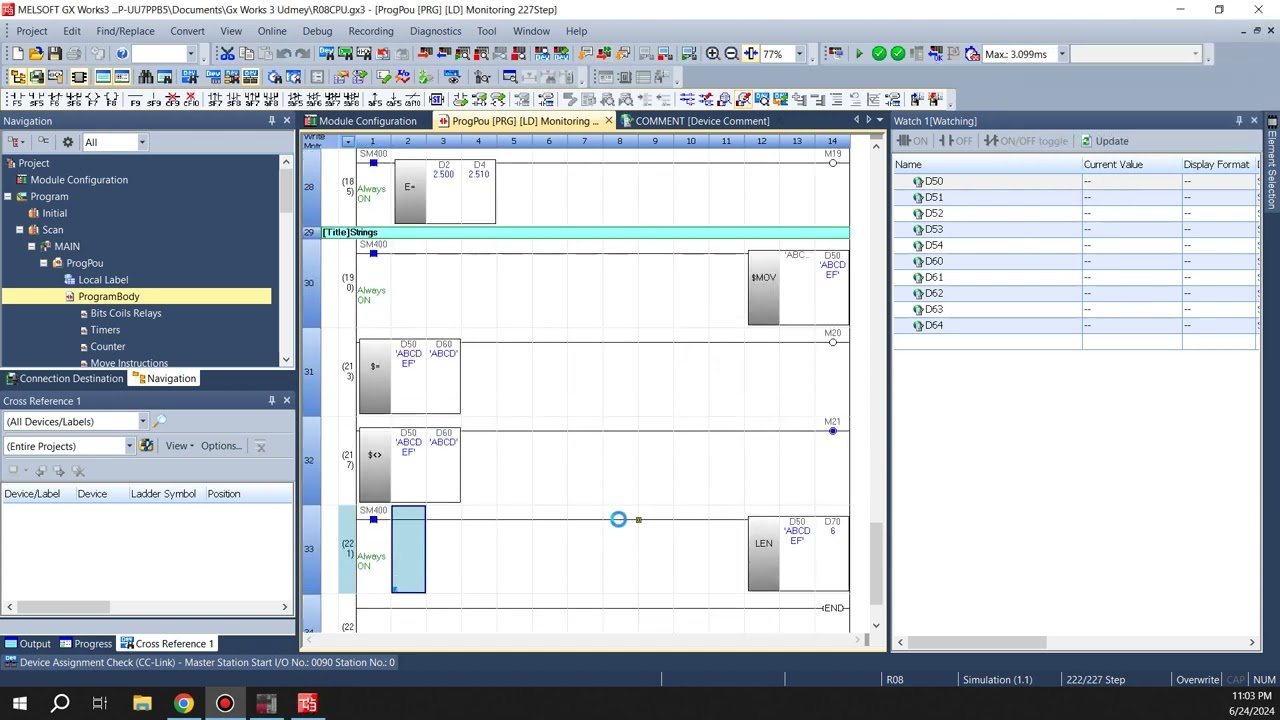Click the Options... button in Cross Reference
Image resolution: width=1280 pixels, height=720 pixels.
point(220,446)
